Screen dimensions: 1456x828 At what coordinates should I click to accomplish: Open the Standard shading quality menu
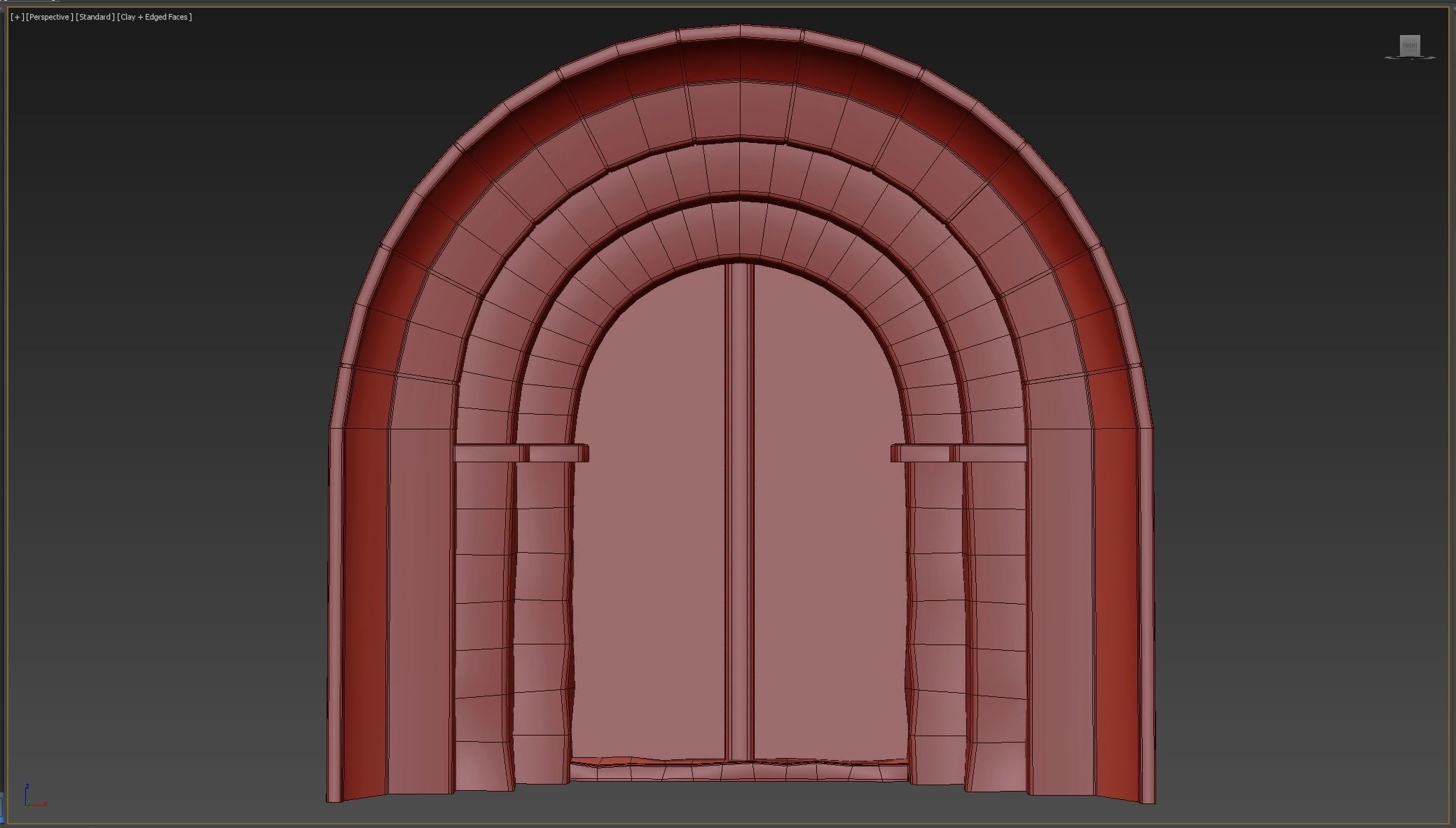tap(95, 17)
